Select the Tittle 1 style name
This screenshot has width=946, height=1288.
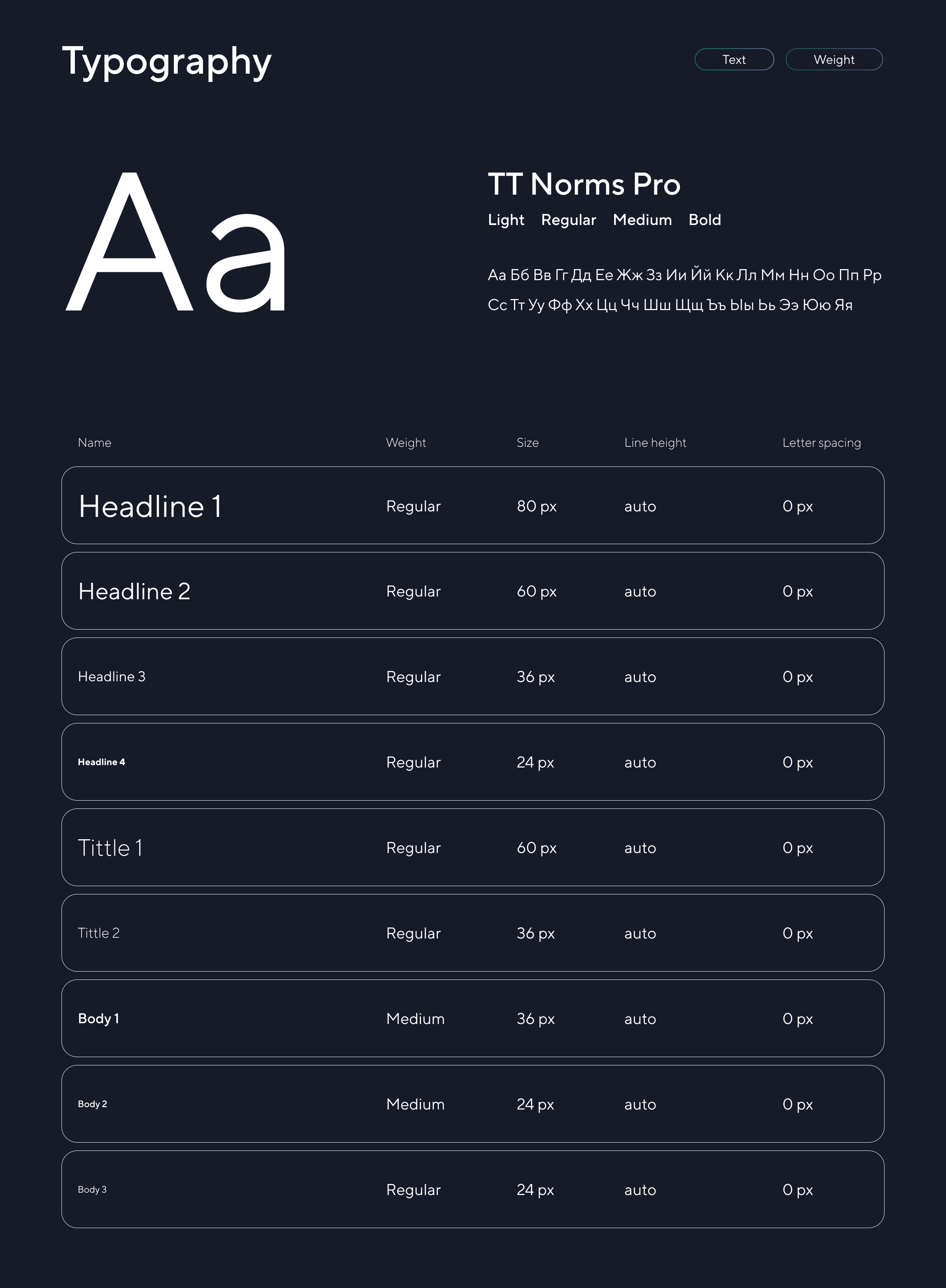pyautogui.click(x=110, y=848)
